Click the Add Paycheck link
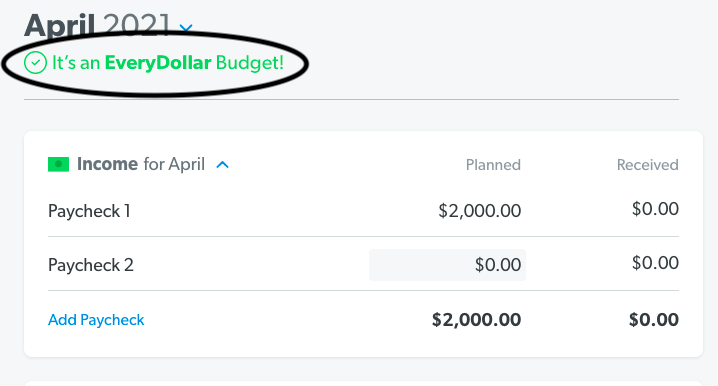The image size is (718, 386). (96, 320)
